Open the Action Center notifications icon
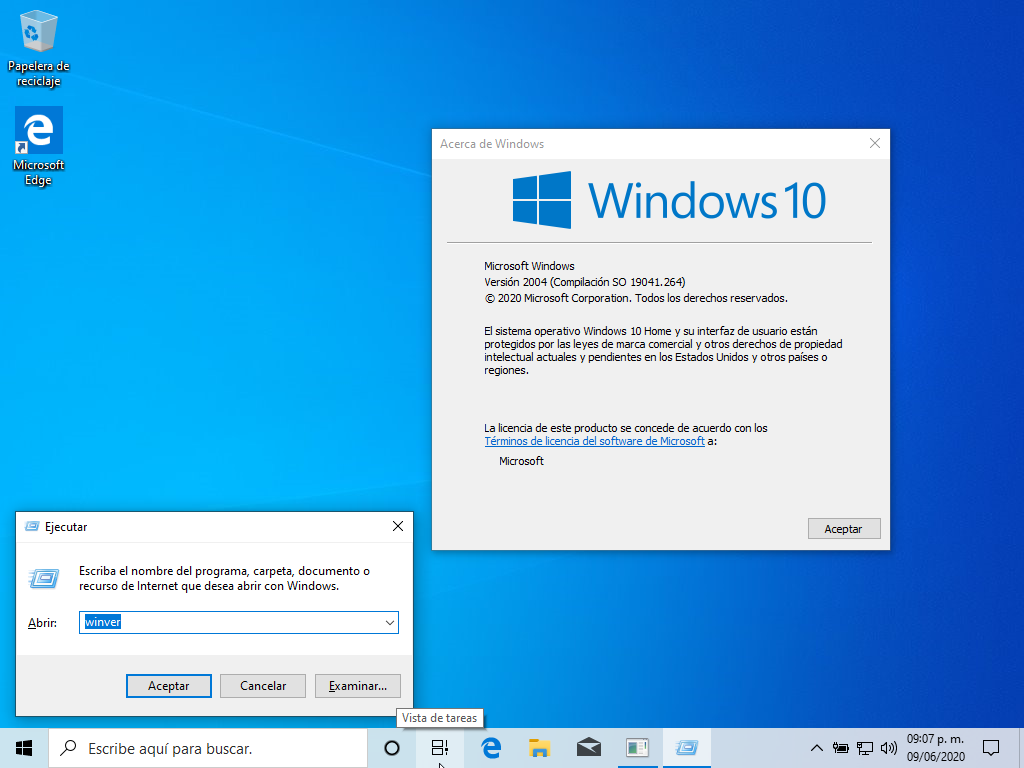1024x768 pixels. [991, 748]
